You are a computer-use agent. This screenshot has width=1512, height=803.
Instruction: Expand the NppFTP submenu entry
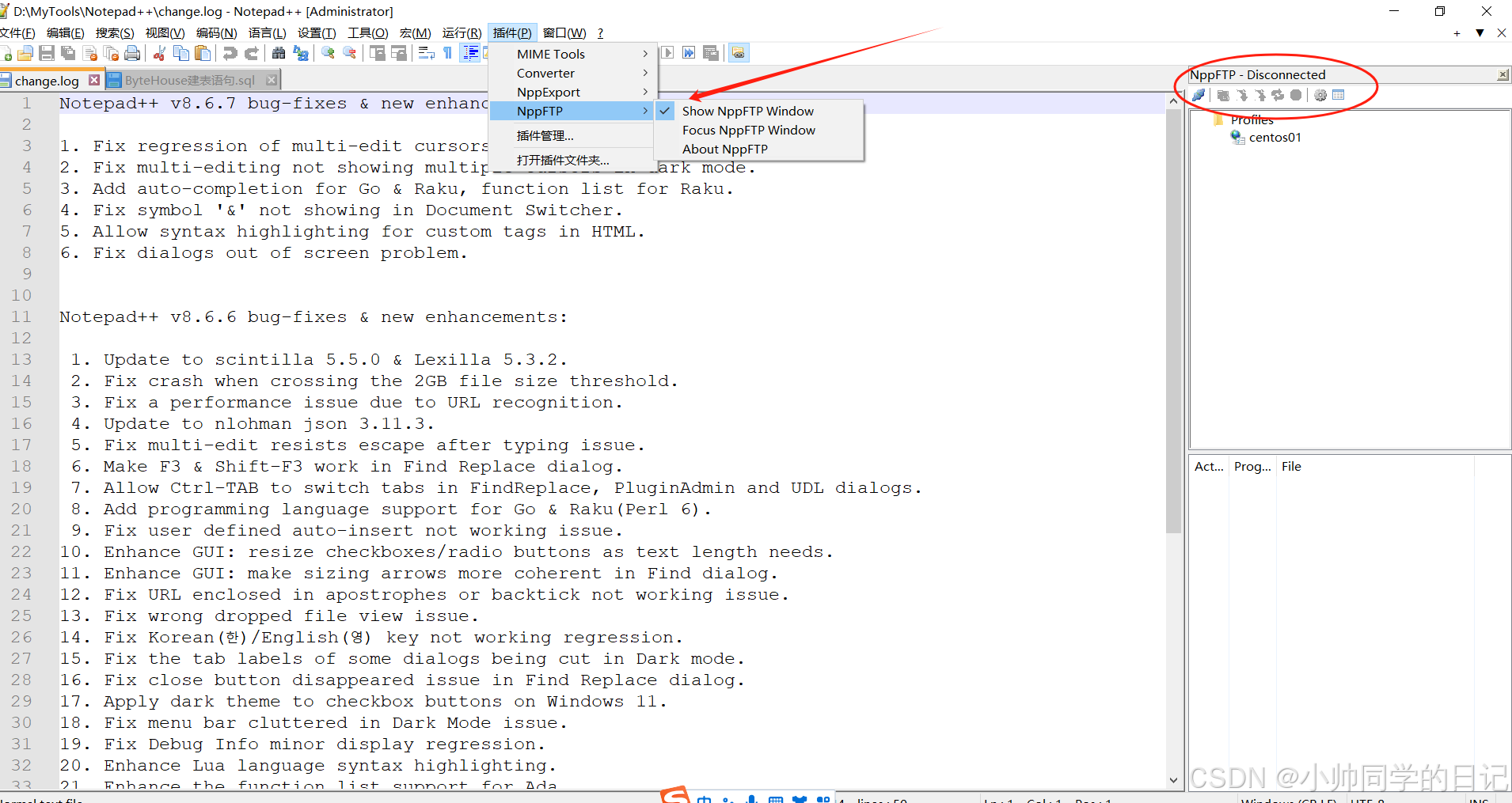(572, 111)
